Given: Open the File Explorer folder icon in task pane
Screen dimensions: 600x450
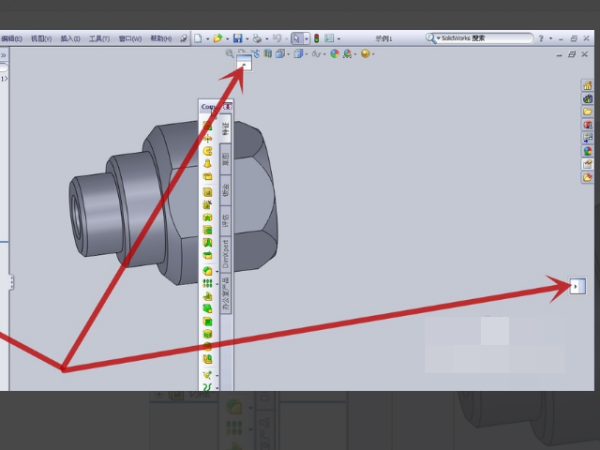Looking at the screenshot, I should (x=587, y=112).
